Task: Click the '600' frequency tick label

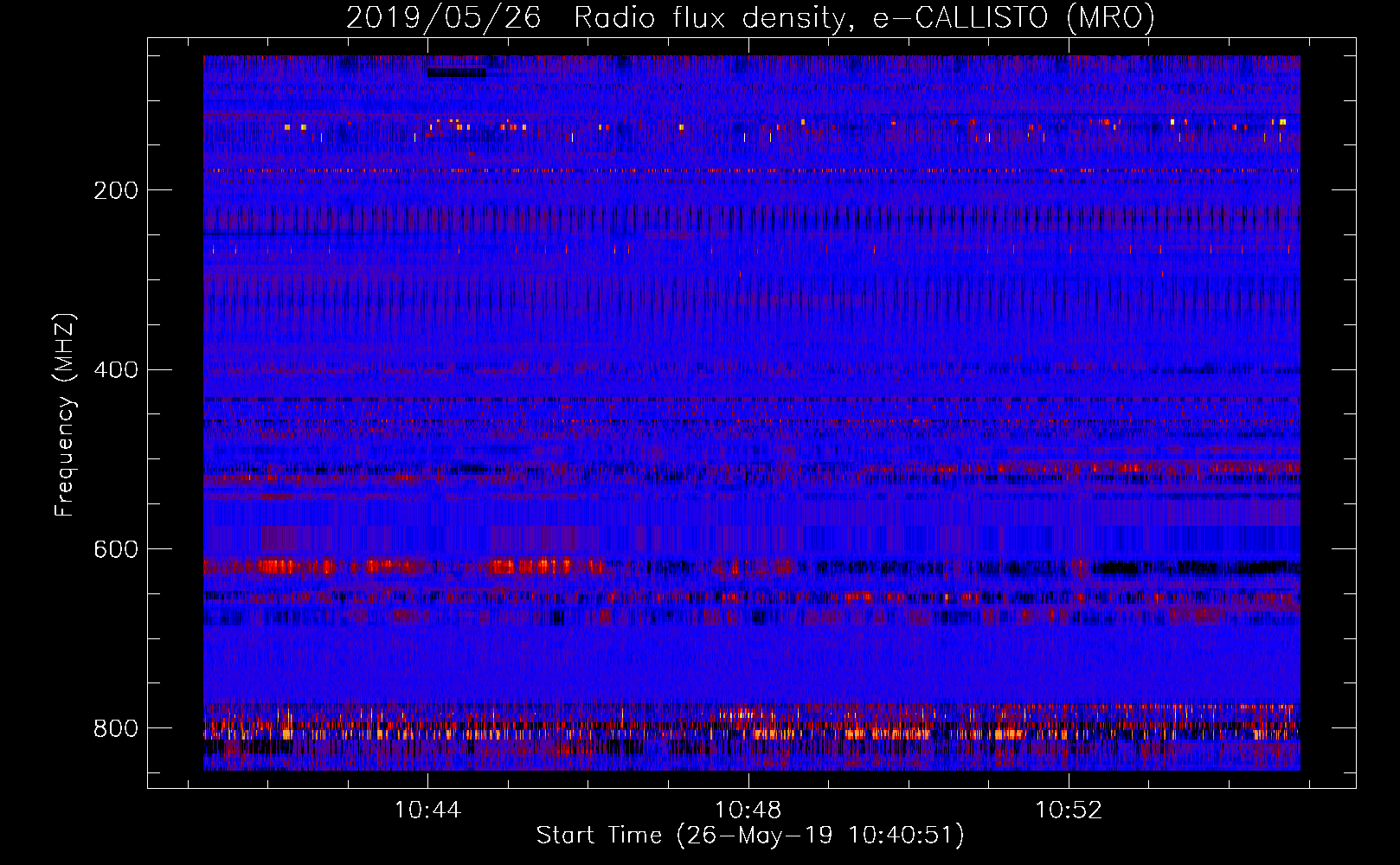Action: coord(116,550)
